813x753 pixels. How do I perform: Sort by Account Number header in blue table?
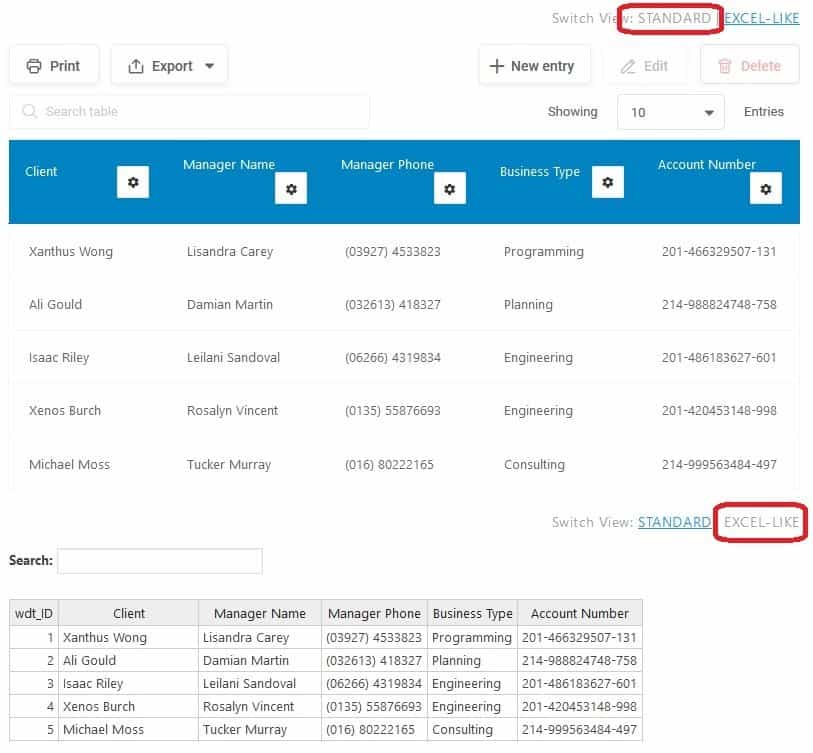pyautogui.click(x=707, y=164)
